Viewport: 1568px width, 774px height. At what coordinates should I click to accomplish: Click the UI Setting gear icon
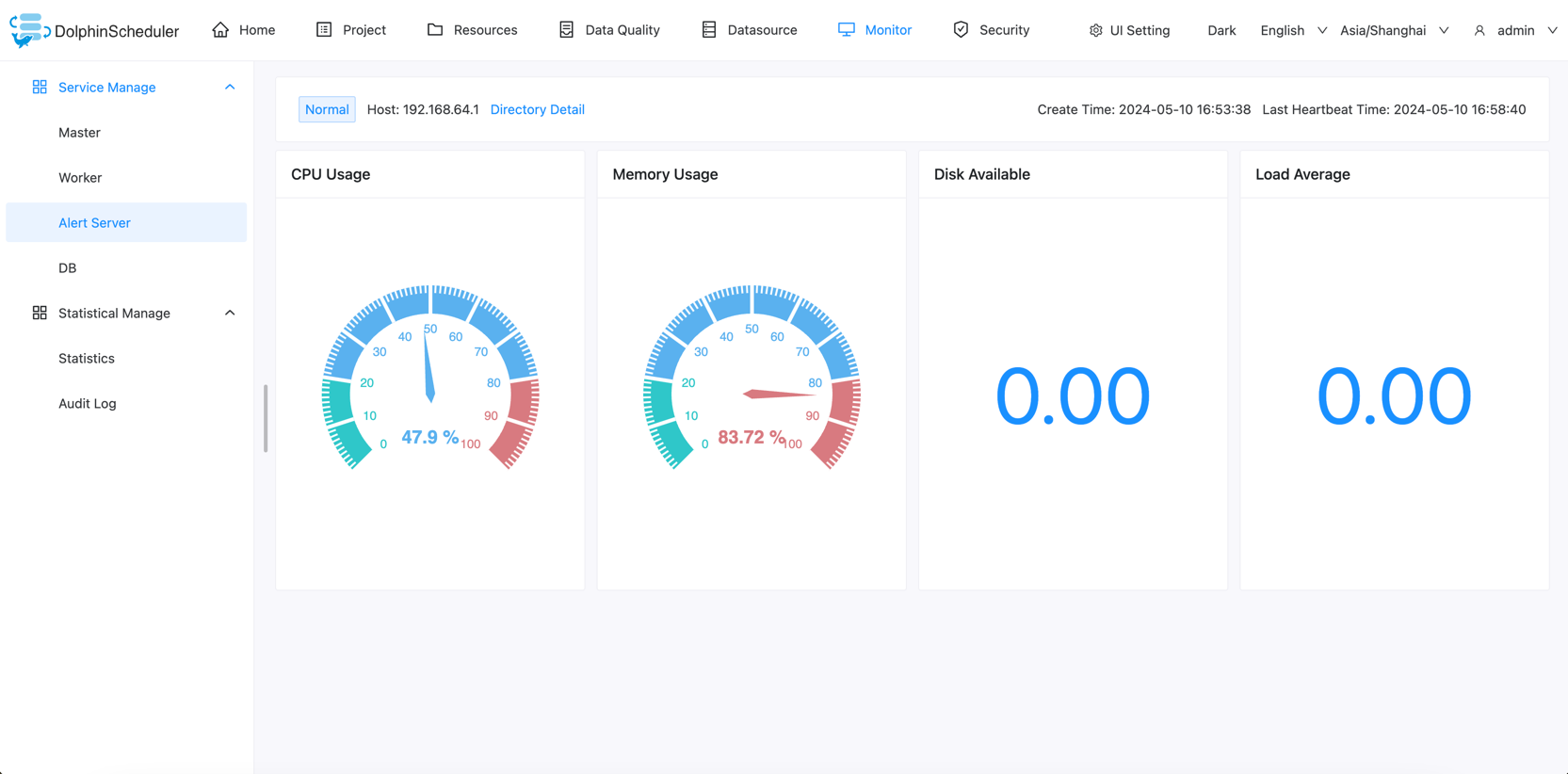(x=1095, y=30)
